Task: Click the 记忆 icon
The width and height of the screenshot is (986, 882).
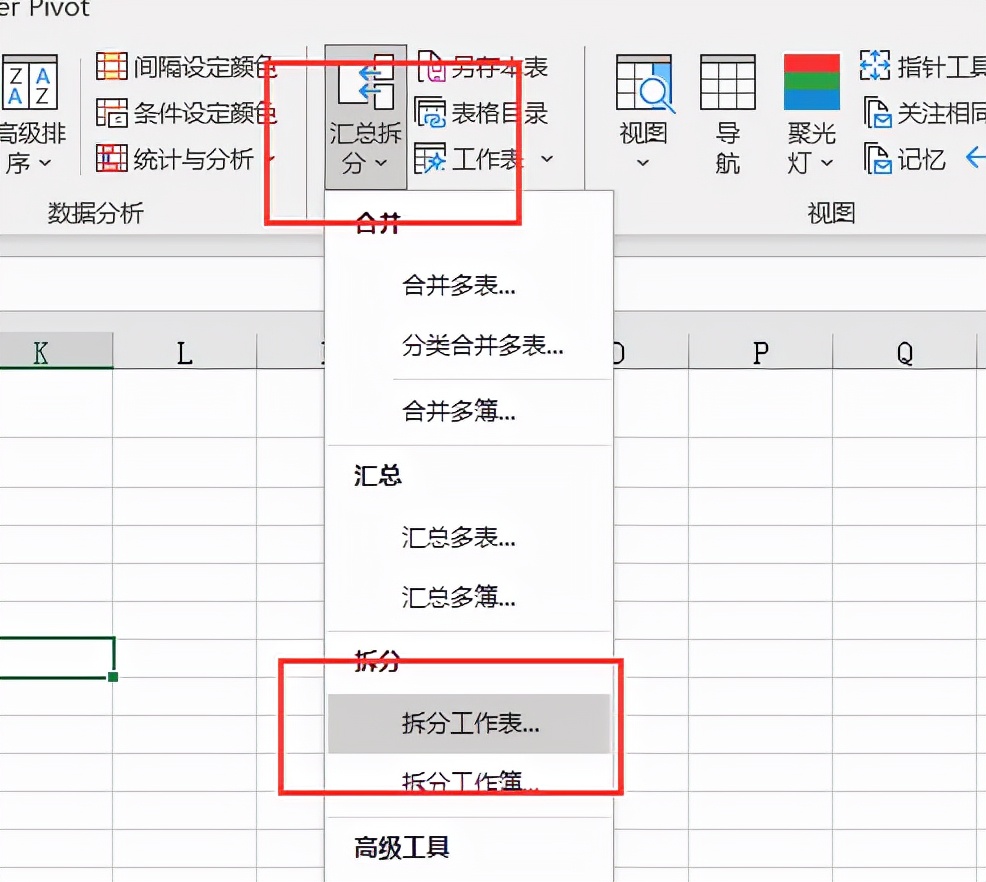Action: pyautogui.click(x=877, y=158)
